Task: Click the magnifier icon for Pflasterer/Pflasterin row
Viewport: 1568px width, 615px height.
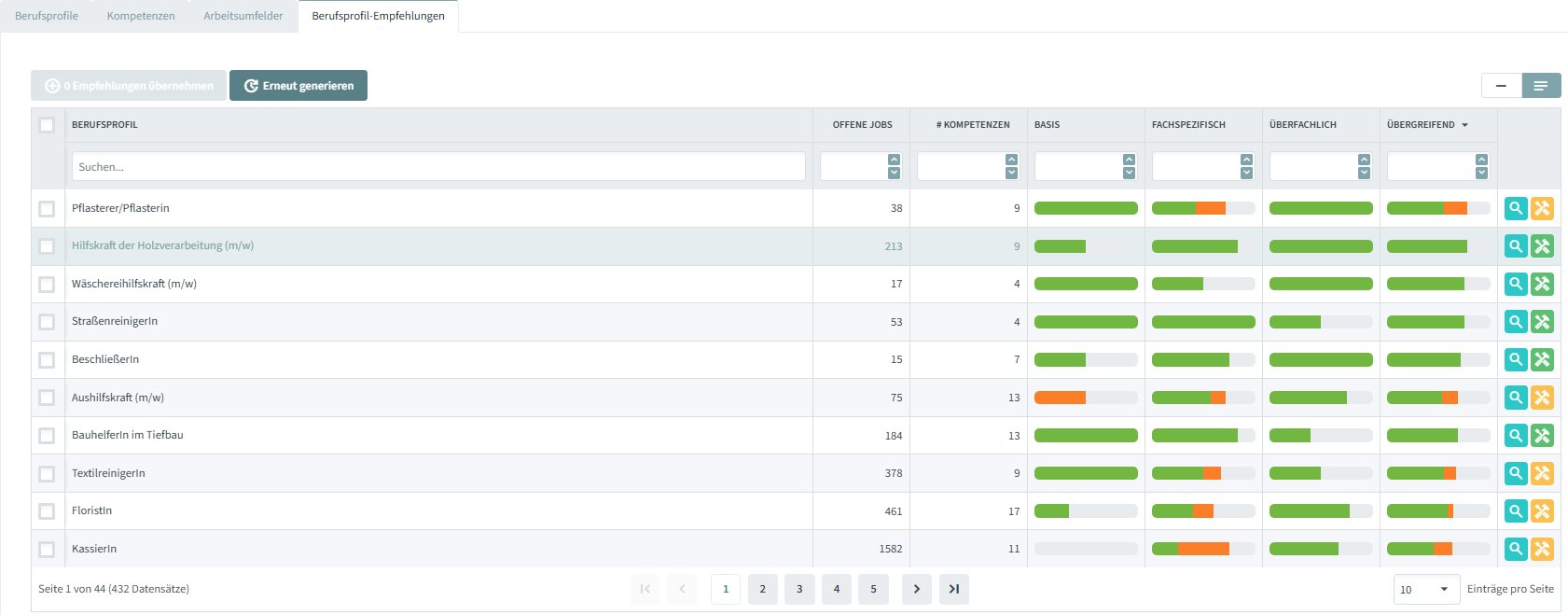Action: coord(1516,208)
